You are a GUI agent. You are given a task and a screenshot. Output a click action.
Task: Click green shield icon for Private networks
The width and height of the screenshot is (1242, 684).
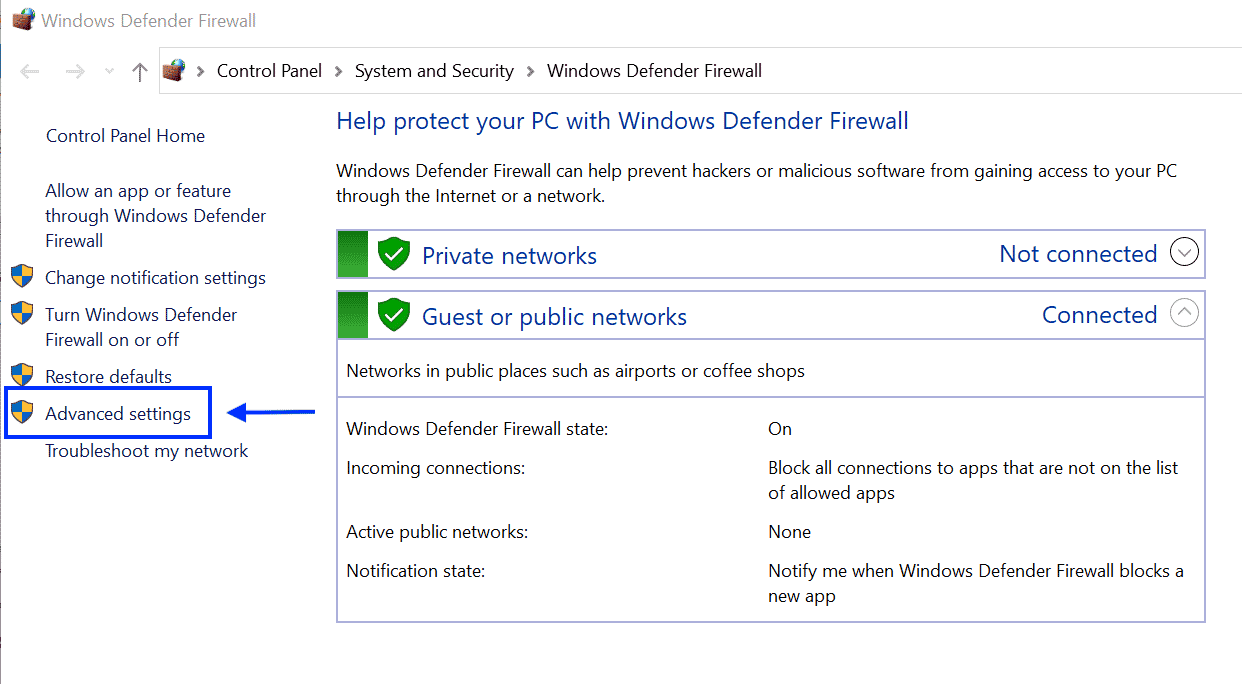[x=394, y=254]
